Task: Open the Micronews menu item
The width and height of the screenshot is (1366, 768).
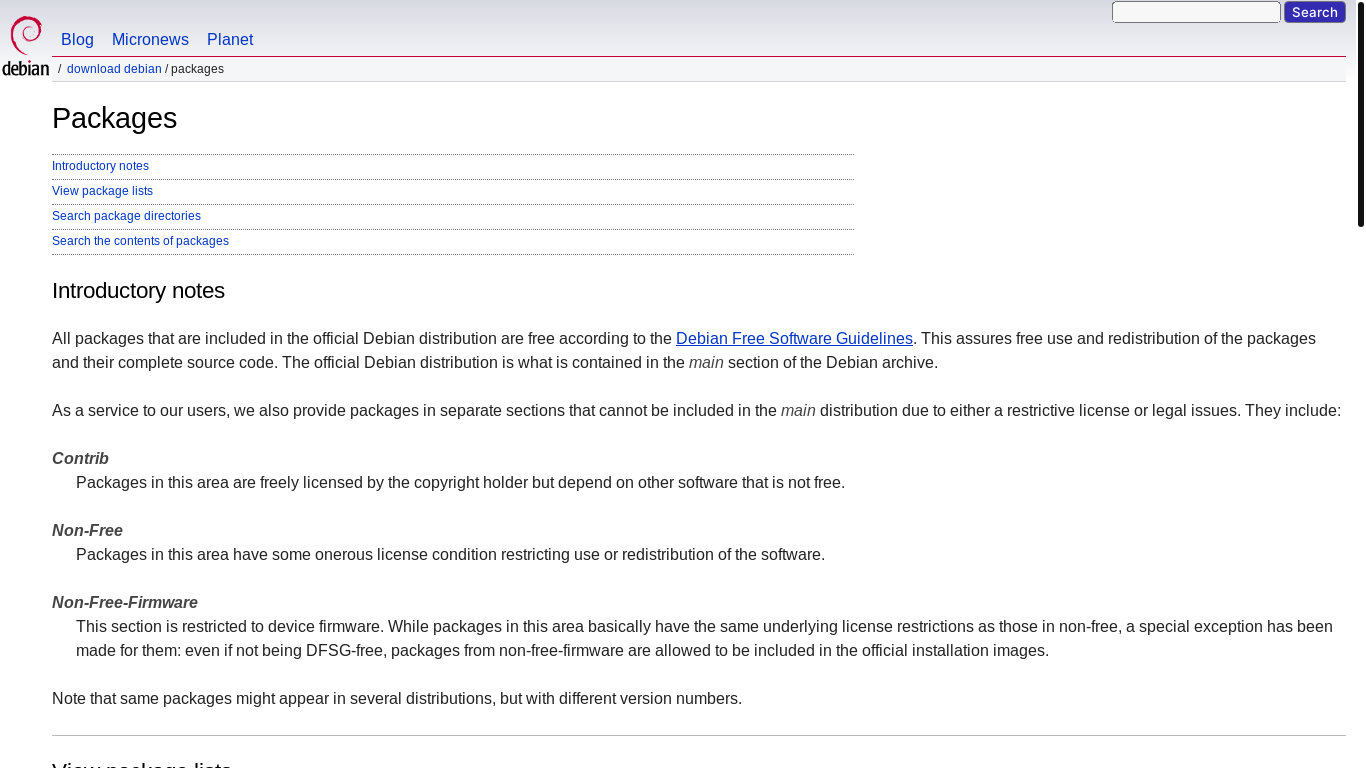Action: click(x=150, y=40)
